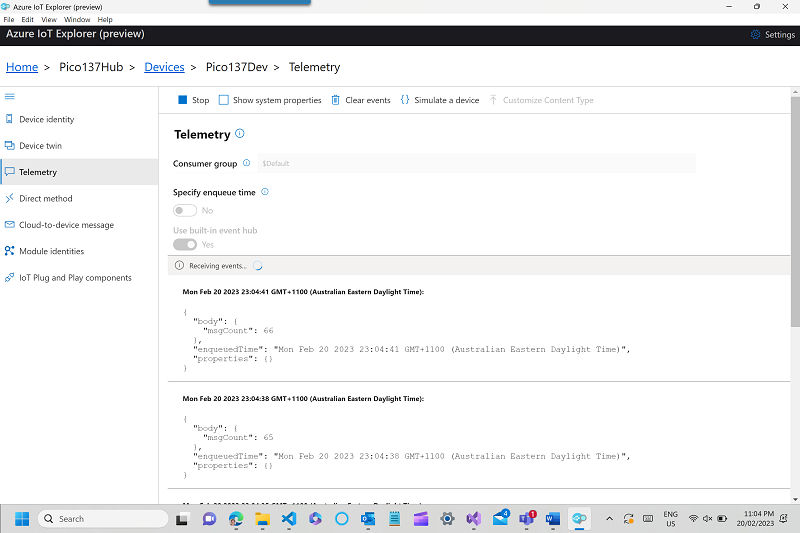
Task: Click info icon beside Consumer group
Action: (246, 163)
